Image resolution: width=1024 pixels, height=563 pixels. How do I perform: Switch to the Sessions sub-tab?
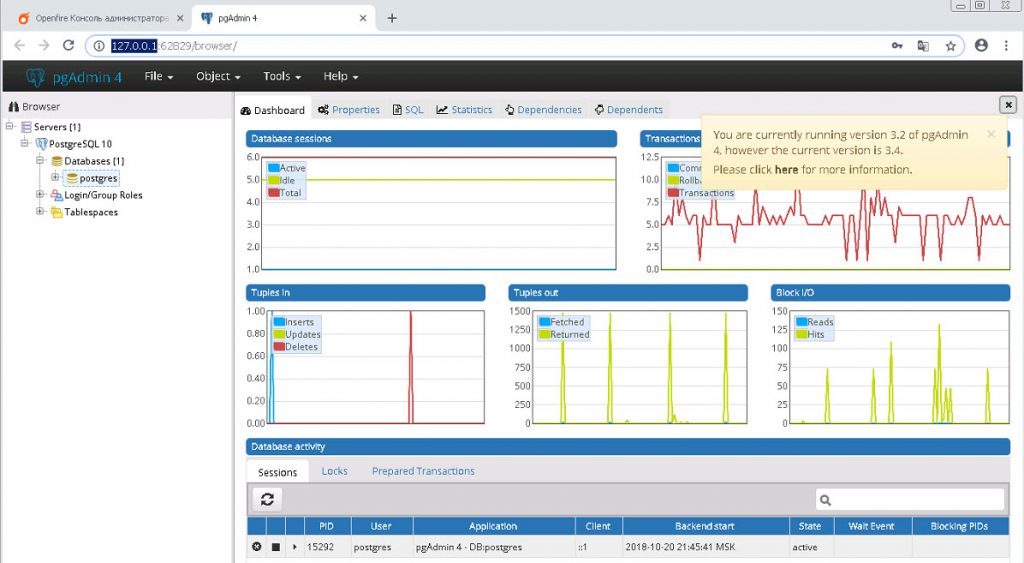pyautogui.click(x=278, y=472)
